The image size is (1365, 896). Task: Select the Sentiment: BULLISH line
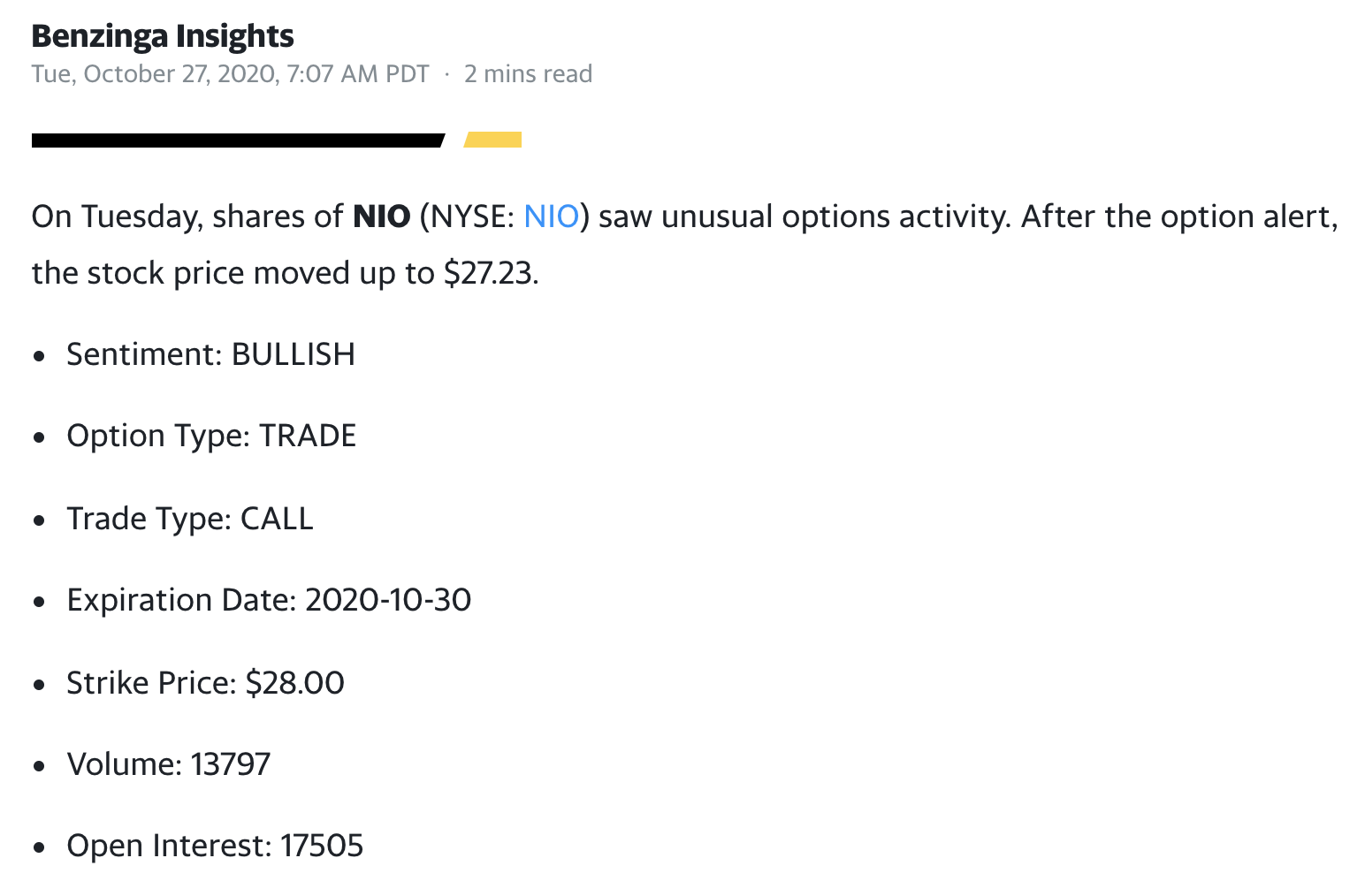210,354
